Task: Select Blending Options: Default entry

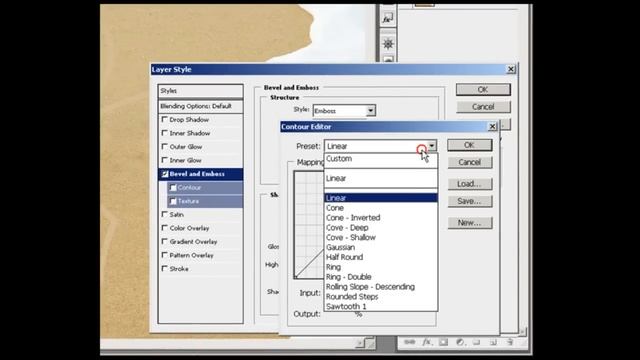Action: (200, 106)
